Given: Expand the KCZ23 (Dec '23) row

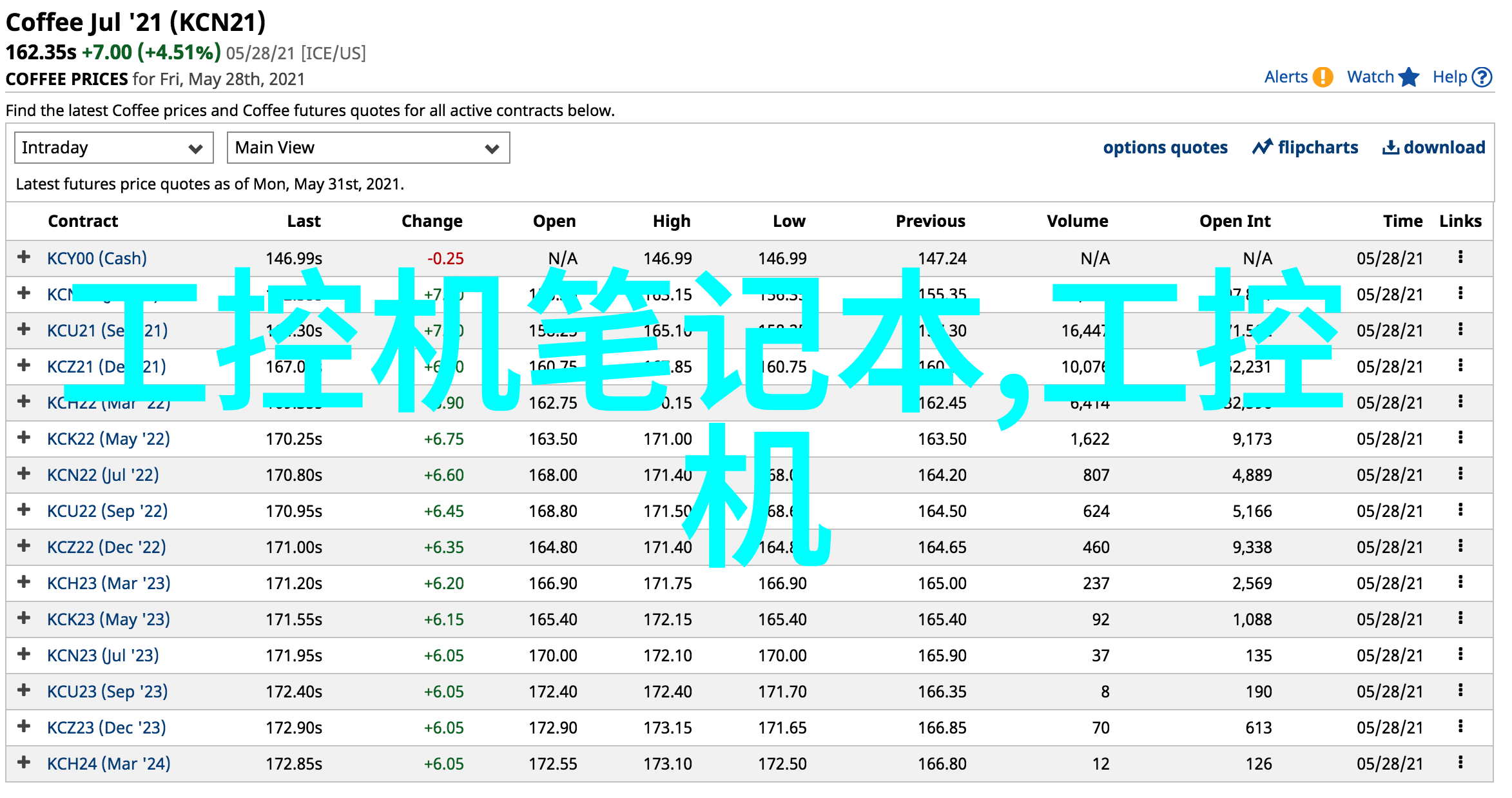Looking at the screenshot, I should [24, 726].
